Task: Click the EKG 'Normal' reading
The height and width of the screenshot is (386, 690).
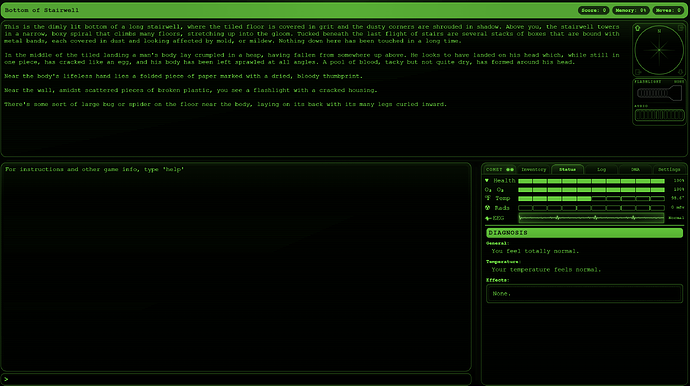Action: tap(676, 218)
